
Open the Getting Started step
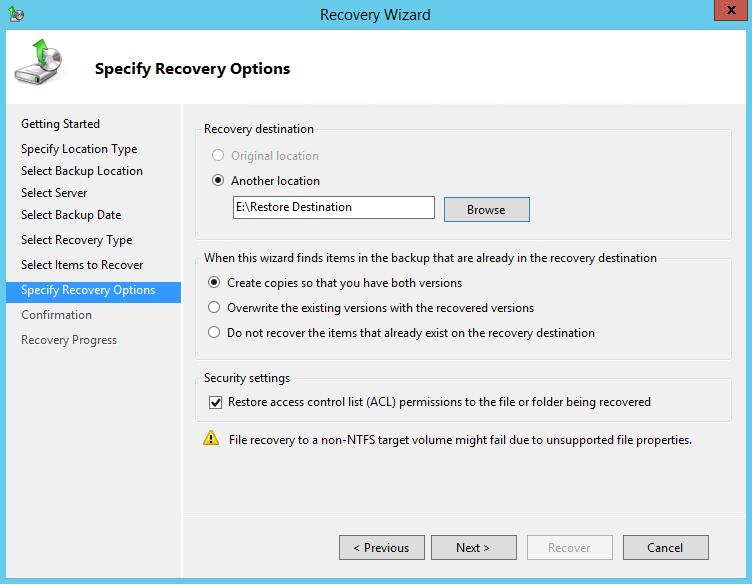click(x=60, y=124)
